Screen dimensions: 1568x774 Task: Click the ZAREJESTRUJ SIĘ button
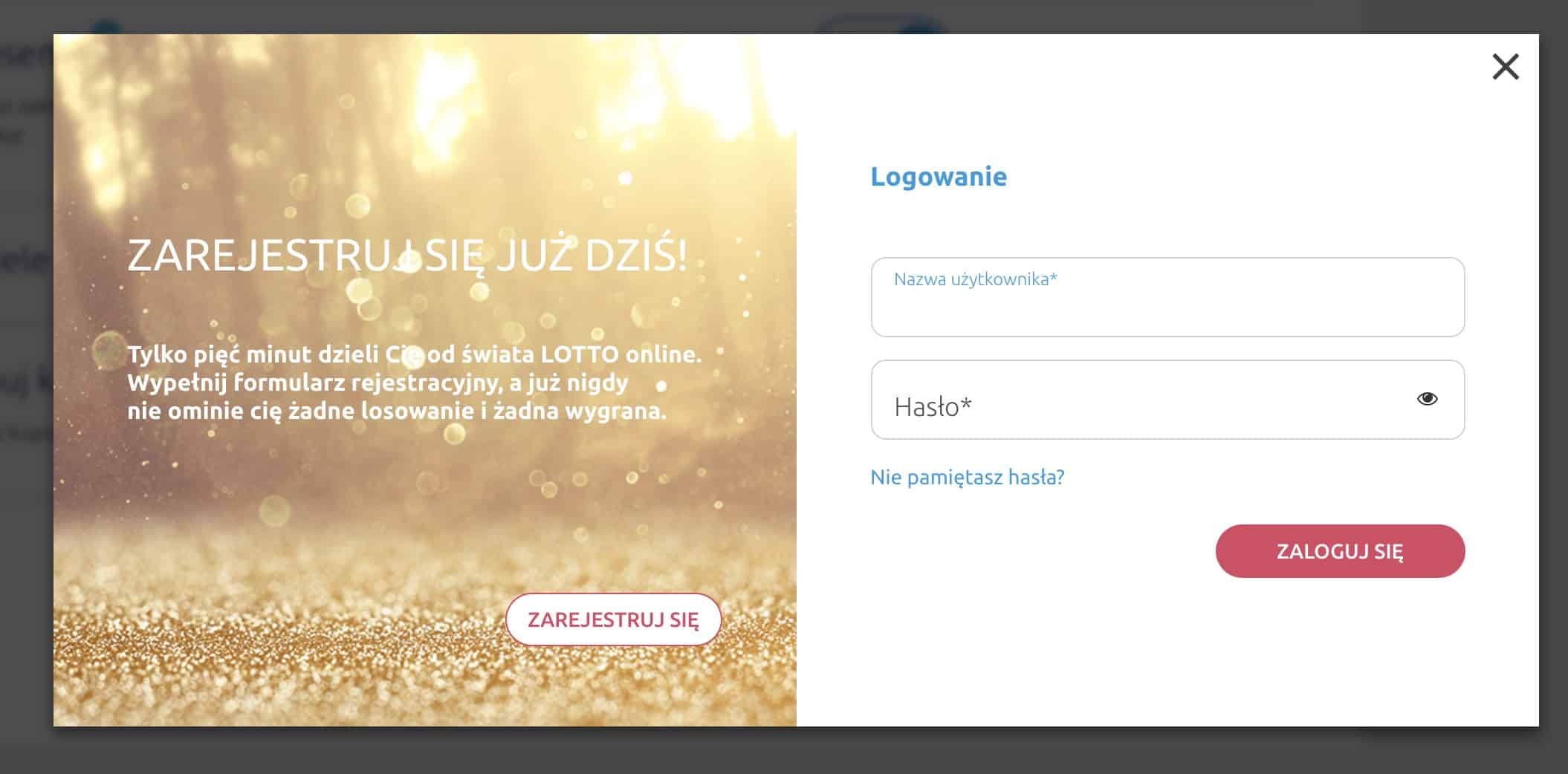coord(613,619)
